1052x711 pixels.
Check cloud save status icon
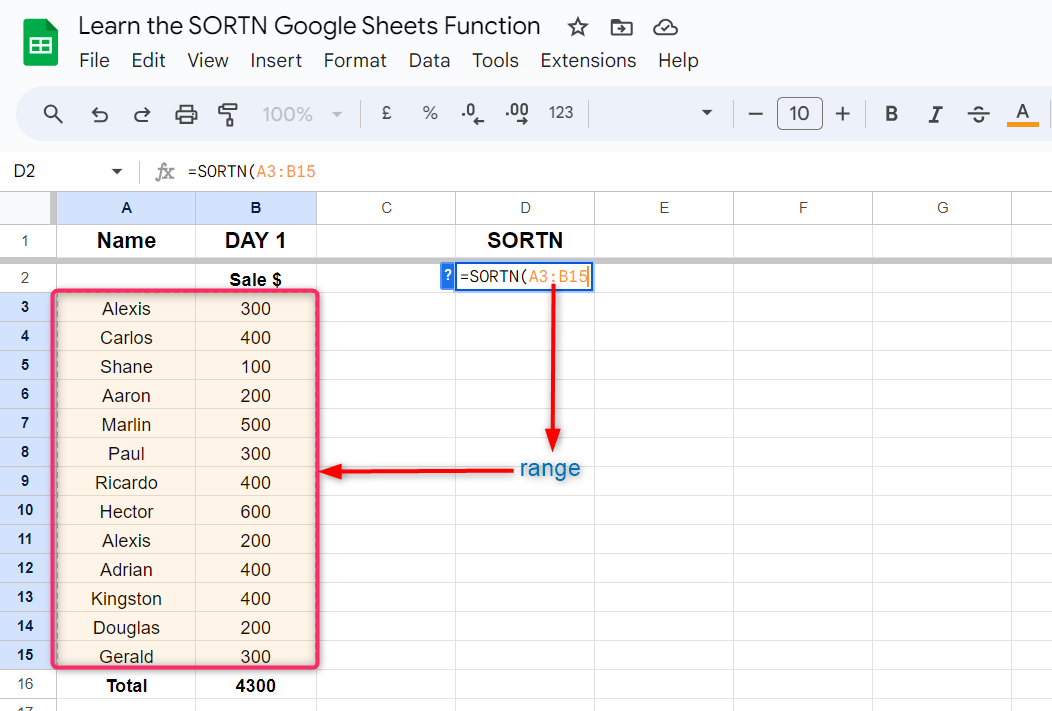(x=665, y=28)
